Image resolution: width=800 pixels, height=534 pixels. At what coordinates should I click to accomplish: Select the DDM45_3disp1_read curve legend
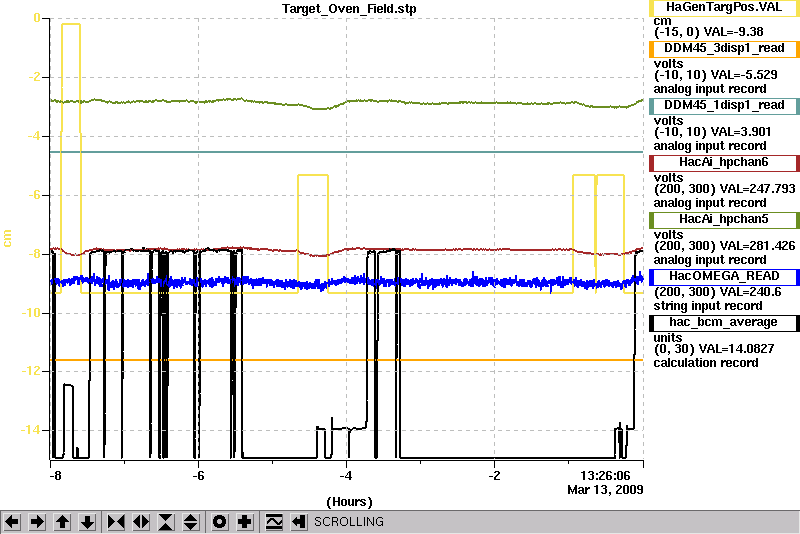[724, 48]
